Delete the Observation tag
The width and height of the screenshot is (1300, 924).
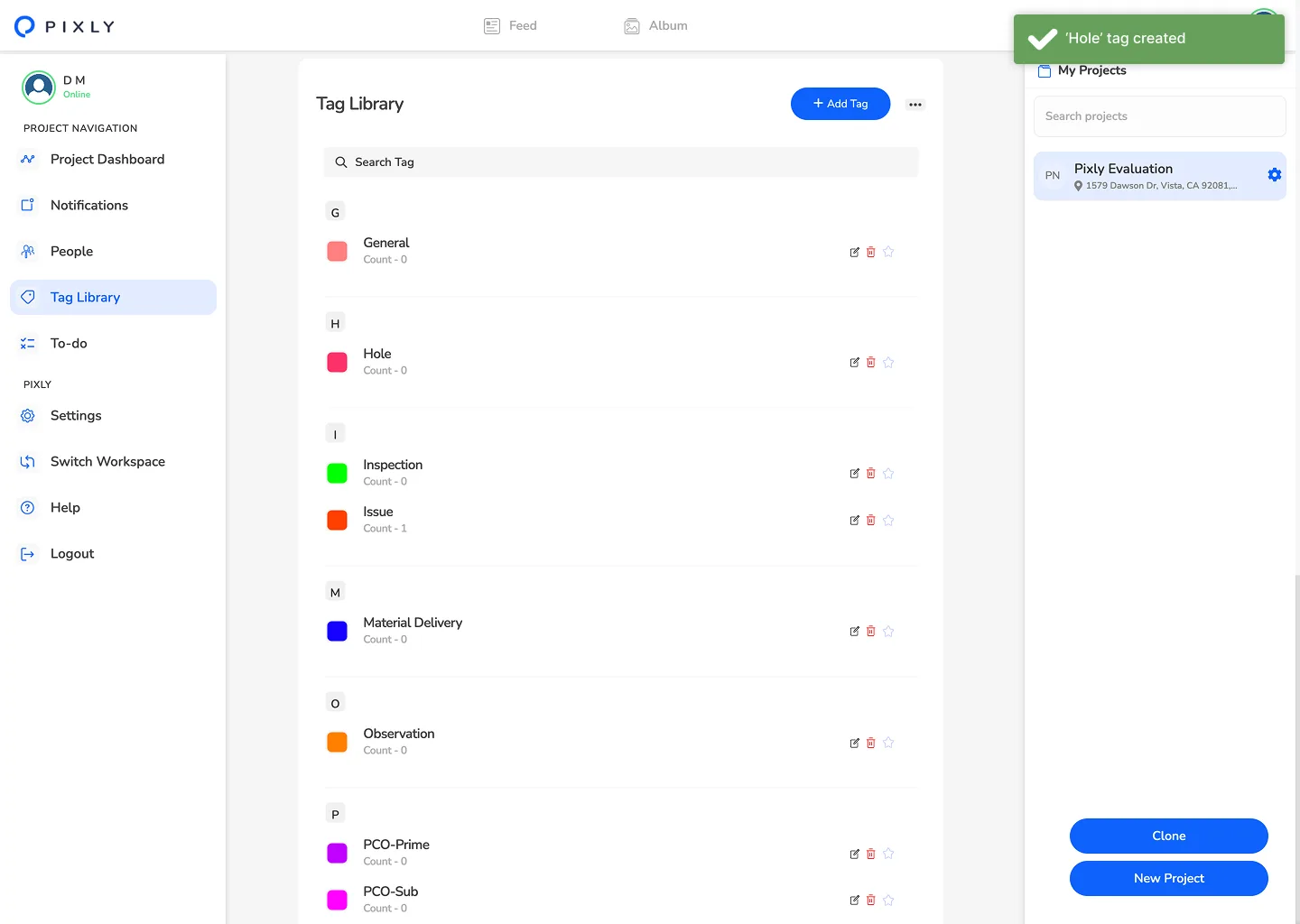click(871, 743)
